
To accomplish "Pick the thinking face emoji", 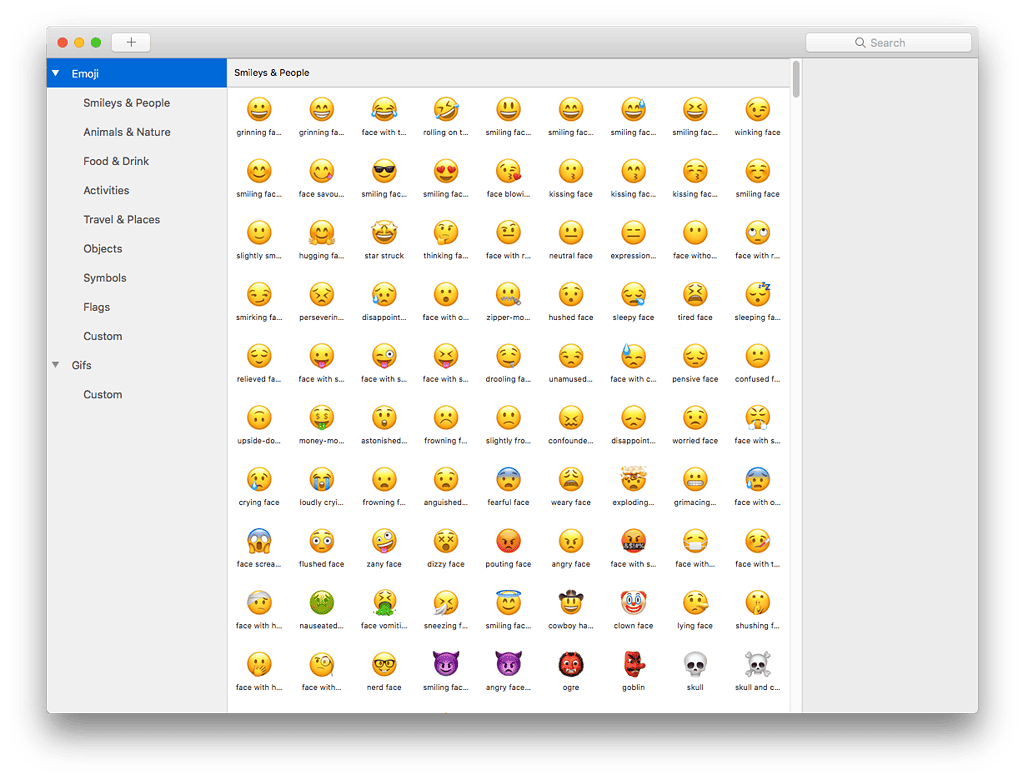I will (446, 233).
